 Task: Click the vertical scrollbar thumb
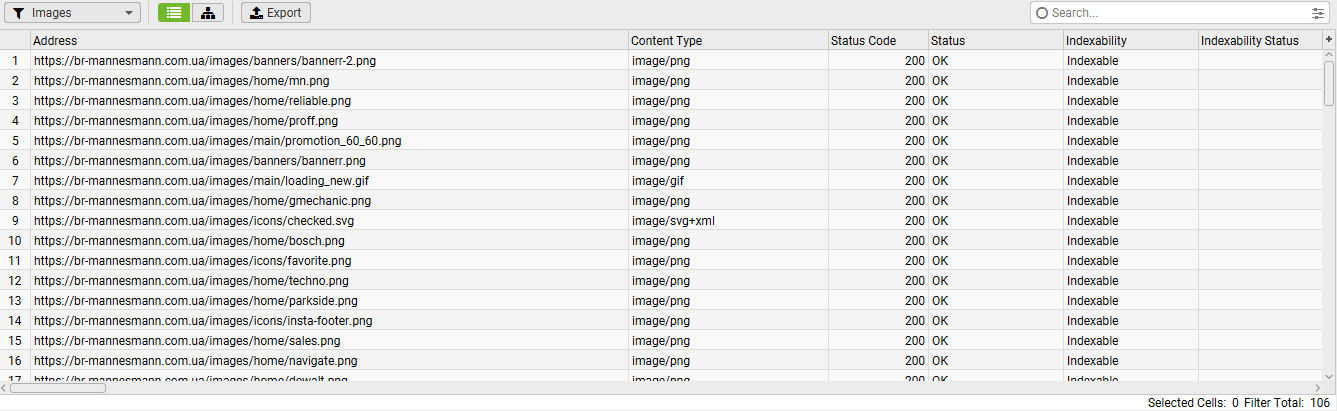[1329, 82]
